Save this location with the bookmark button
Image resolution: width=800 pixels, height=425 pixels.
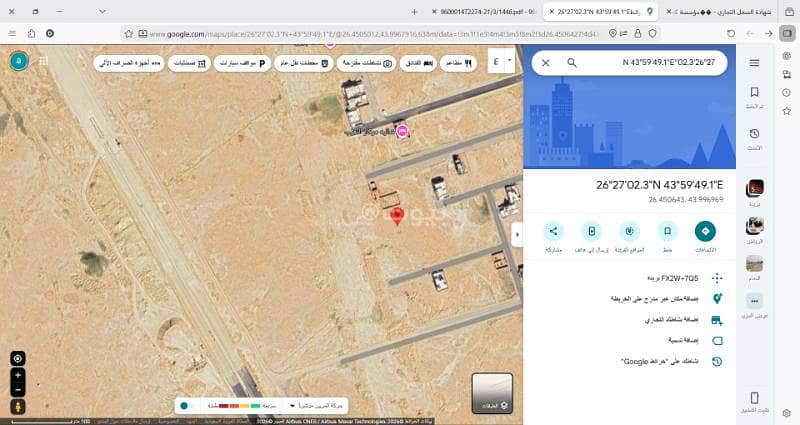click(x=667, y=231)
